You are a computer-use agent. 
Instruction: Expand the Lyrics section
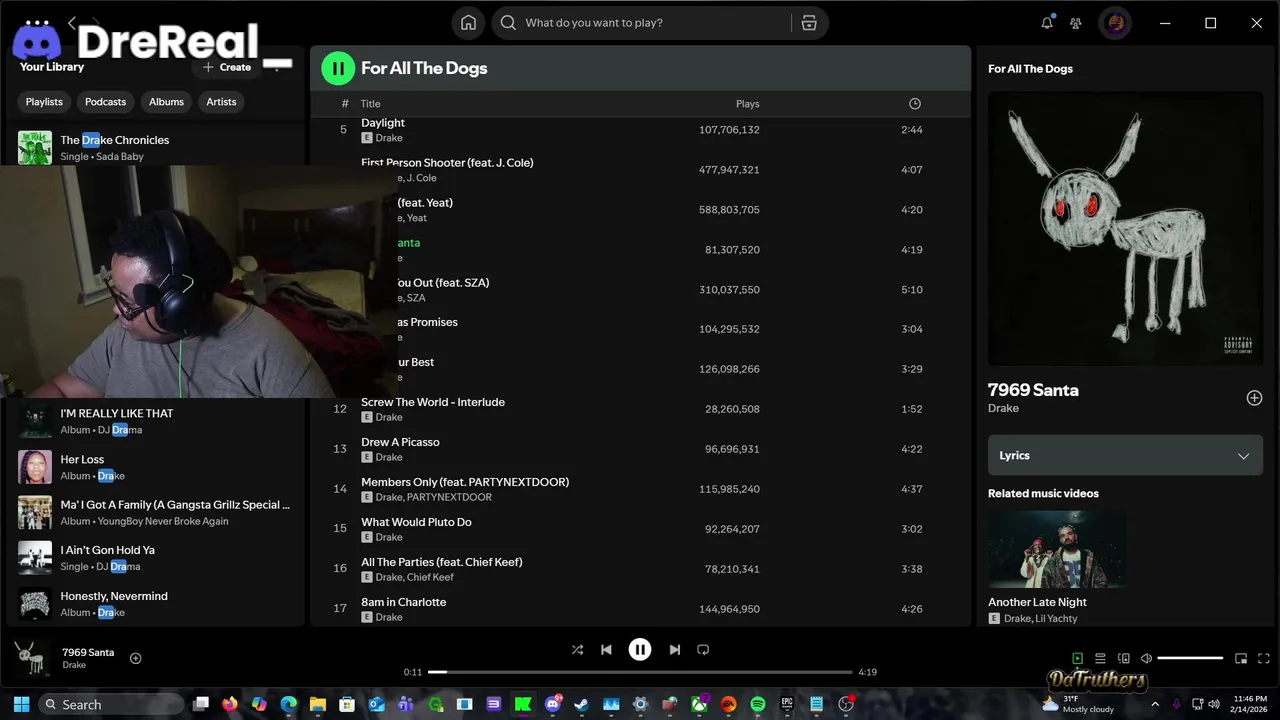[1125, 455]
